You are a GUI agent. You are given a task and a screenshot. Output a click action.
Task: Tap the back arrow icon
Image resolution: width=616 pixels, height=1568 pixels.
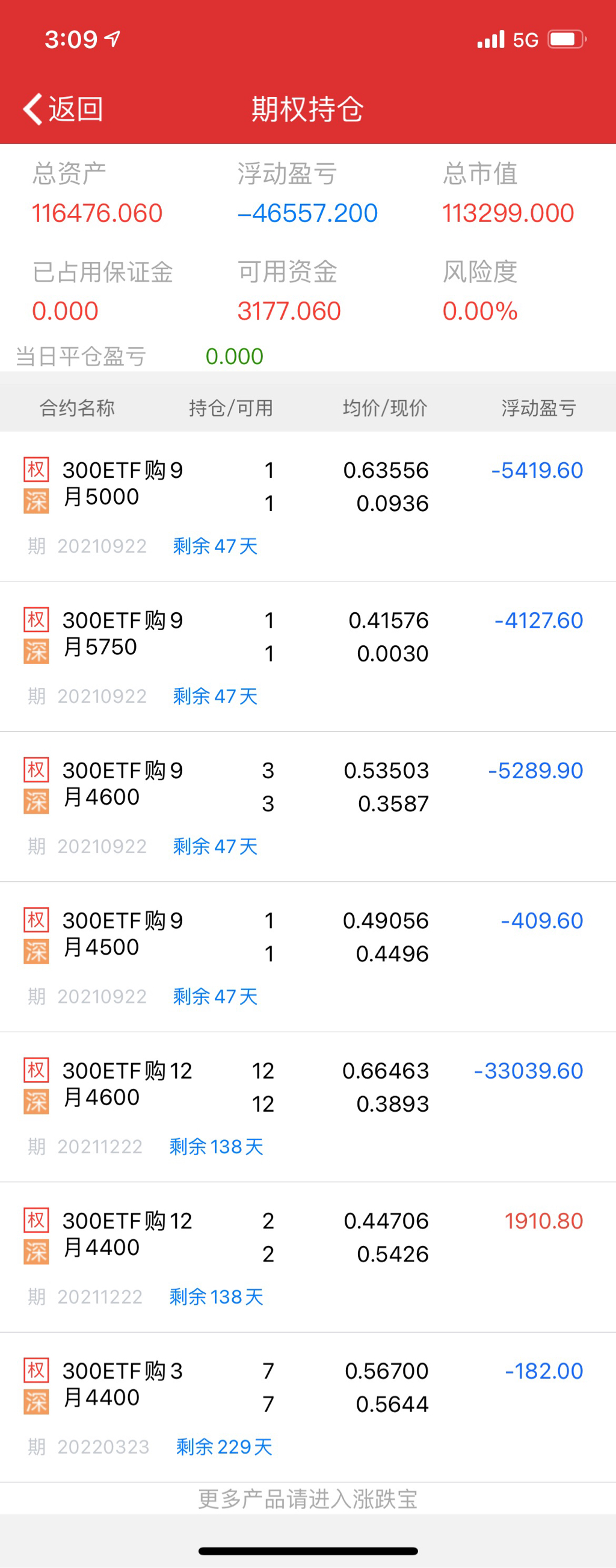coord(34,109)
